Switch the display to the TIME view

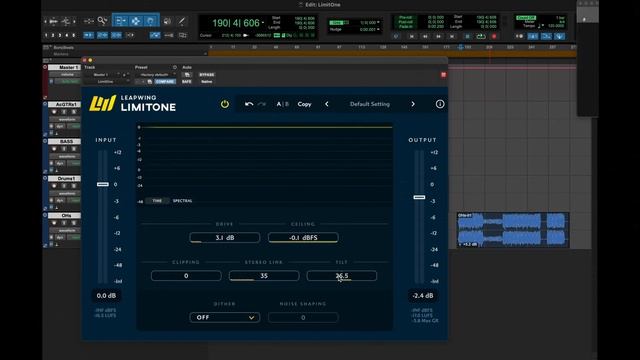click(157, 201)
